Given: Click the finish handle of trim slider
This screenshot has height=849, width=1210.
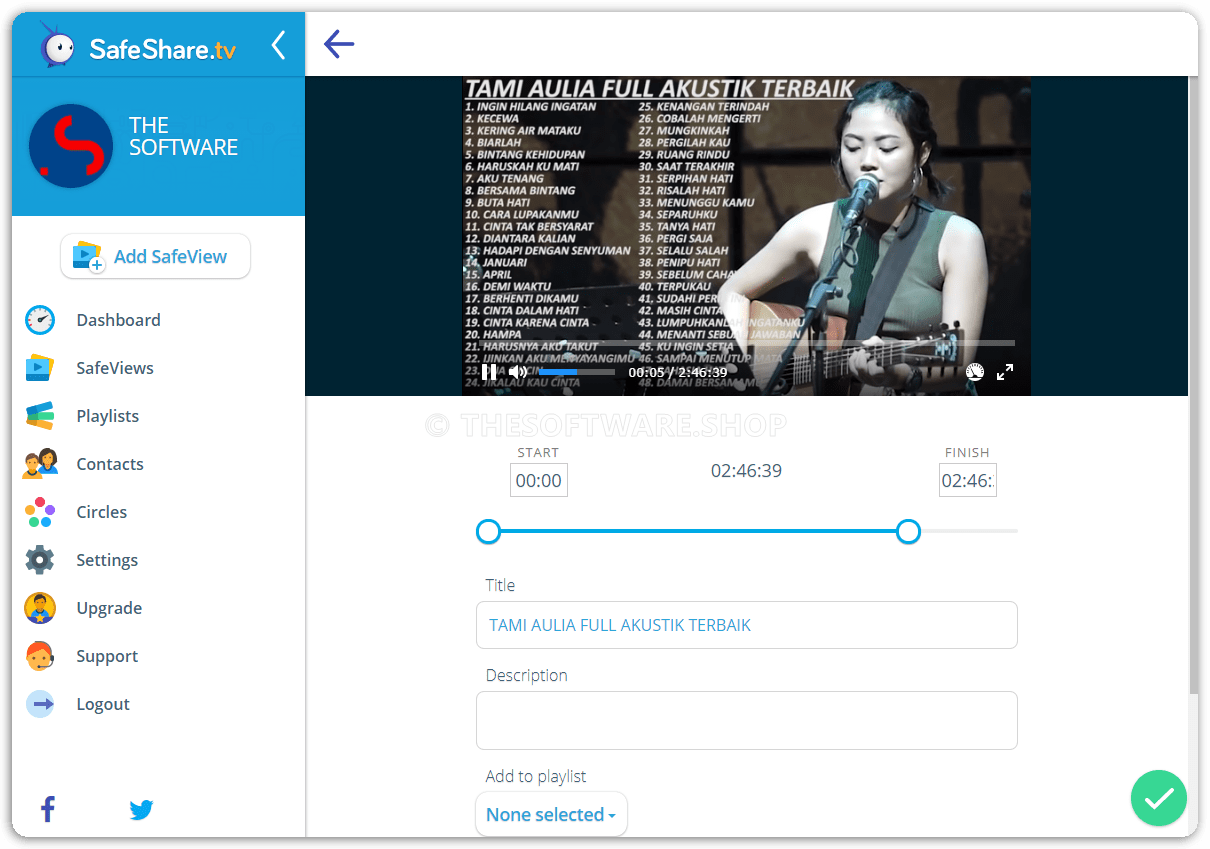Looking at the screenshot, I should [x=908, y=531].
